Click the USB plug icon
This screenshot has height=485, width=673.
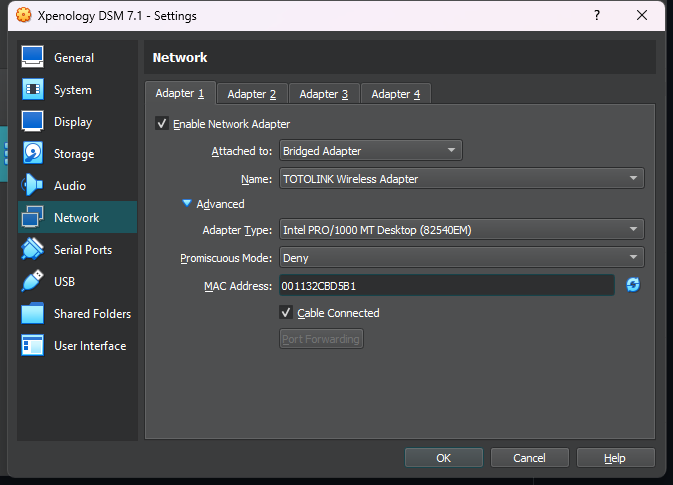click(32, 281)
